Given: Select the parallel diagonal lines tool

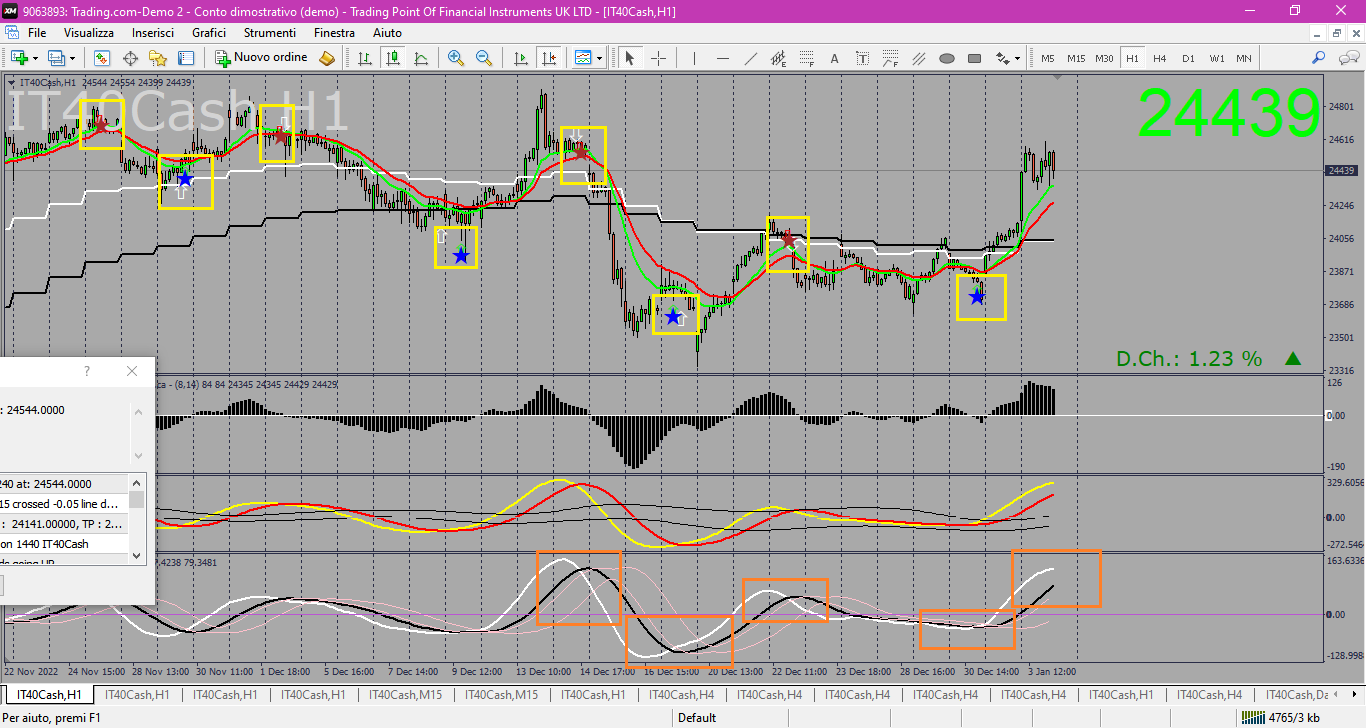Looking at the screenshot, I should coord(918,58).
